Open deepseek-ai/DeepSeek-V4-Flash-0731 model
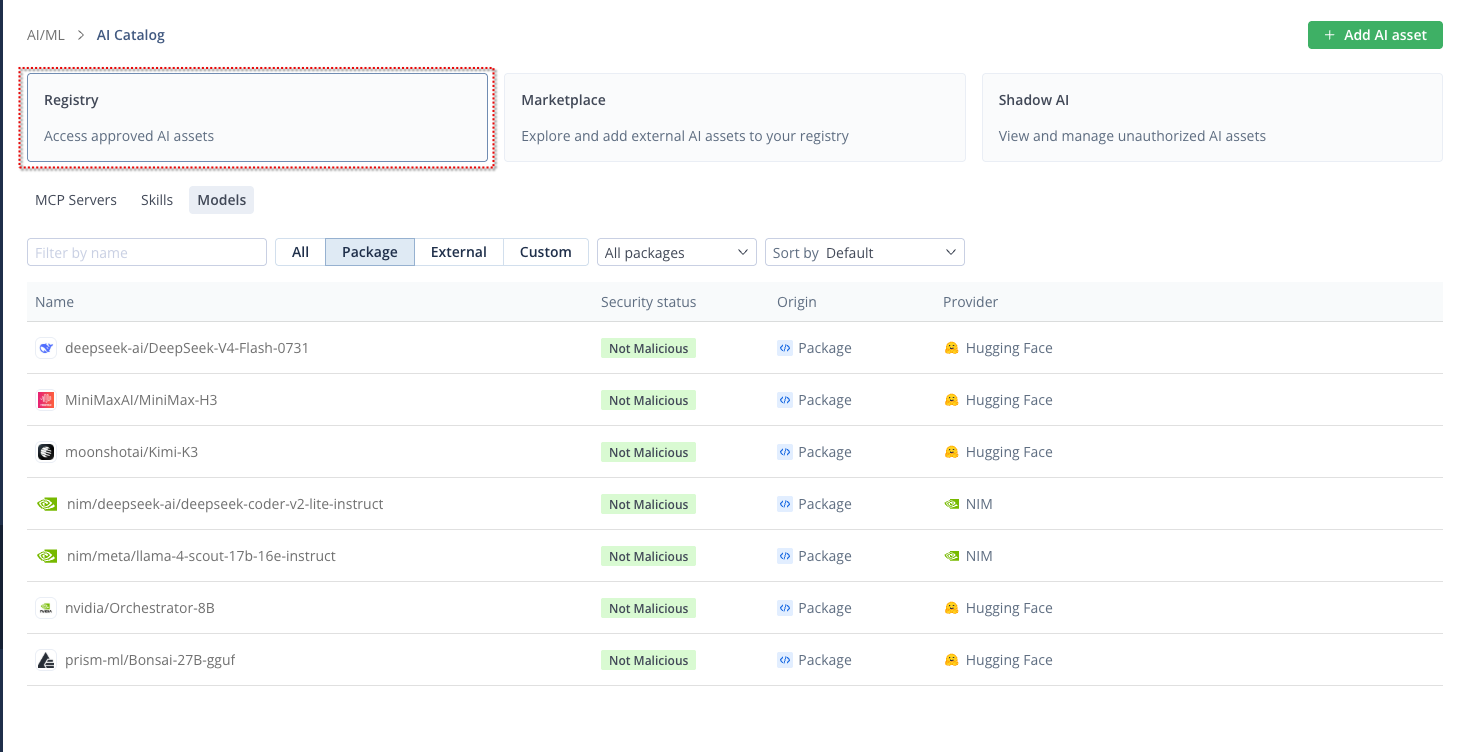 pos(187,348)
